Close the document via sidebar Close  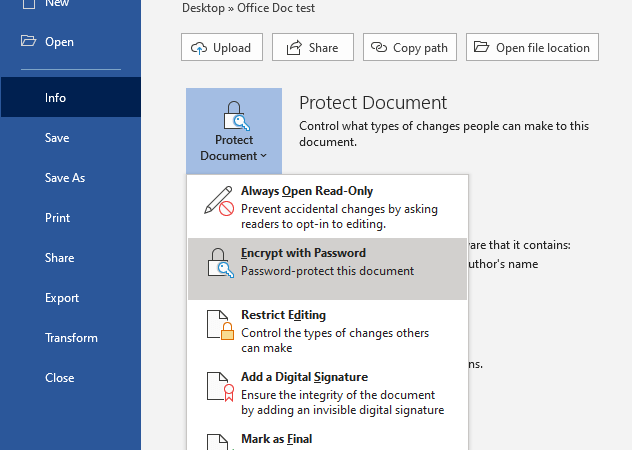click(71, 377)
